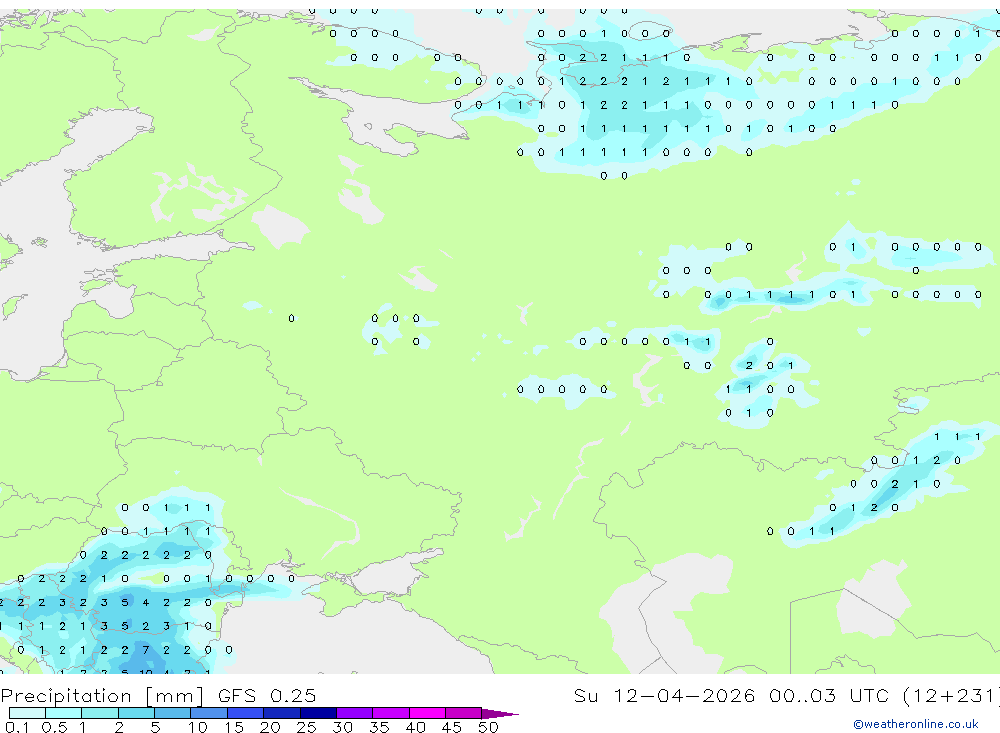
Task: Click the '12-04-2026' date text
Action: coord(684,695)
